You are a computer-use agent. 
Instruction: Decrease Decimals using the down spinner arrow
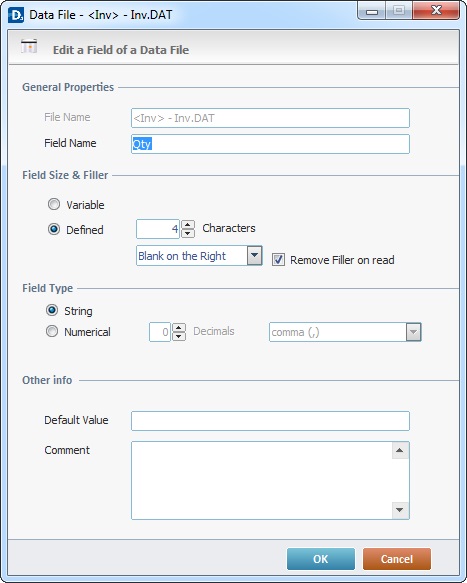coord(179,336)
